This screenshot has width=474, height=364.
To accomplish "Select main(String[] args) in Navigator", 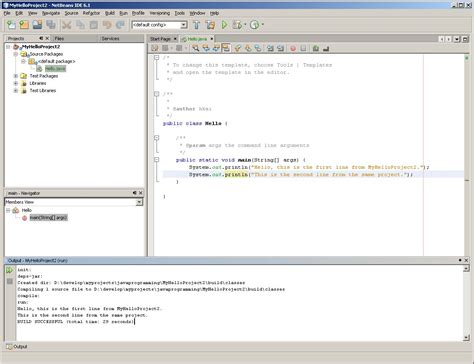I will click(x=49, y=218).
